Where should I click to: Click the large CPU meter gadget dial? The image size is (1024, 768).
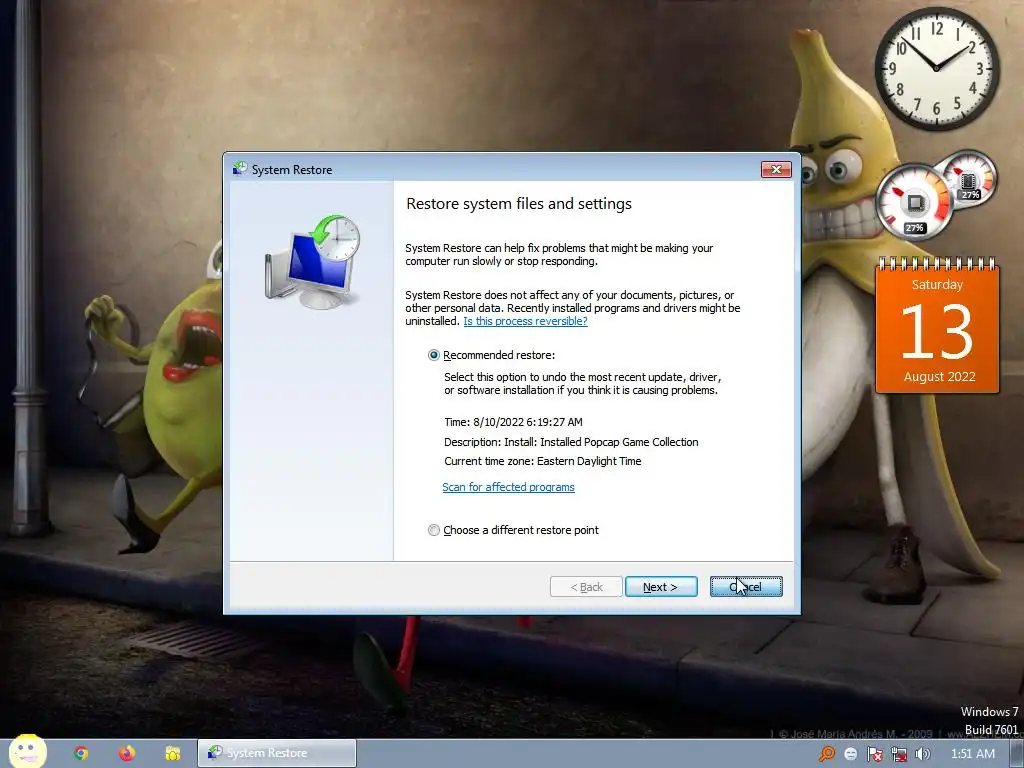(x=914, y=203)
